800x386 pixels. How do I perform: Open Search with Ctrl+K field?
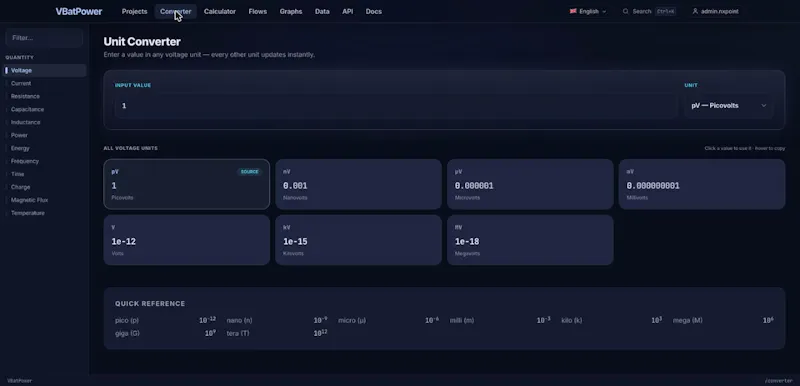pyautogui.click(x=649, y=11)
